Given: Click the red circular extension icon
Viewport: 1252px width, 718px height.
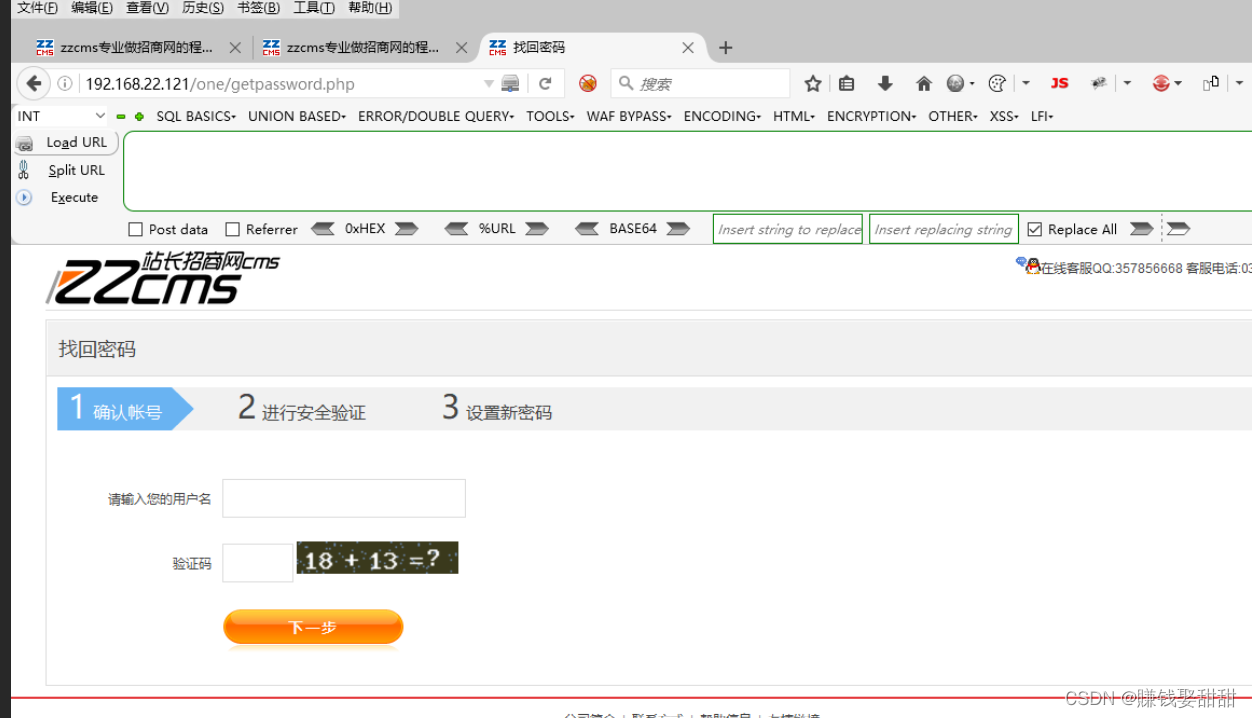Looking at the screenshot, I should [1161, 83].
